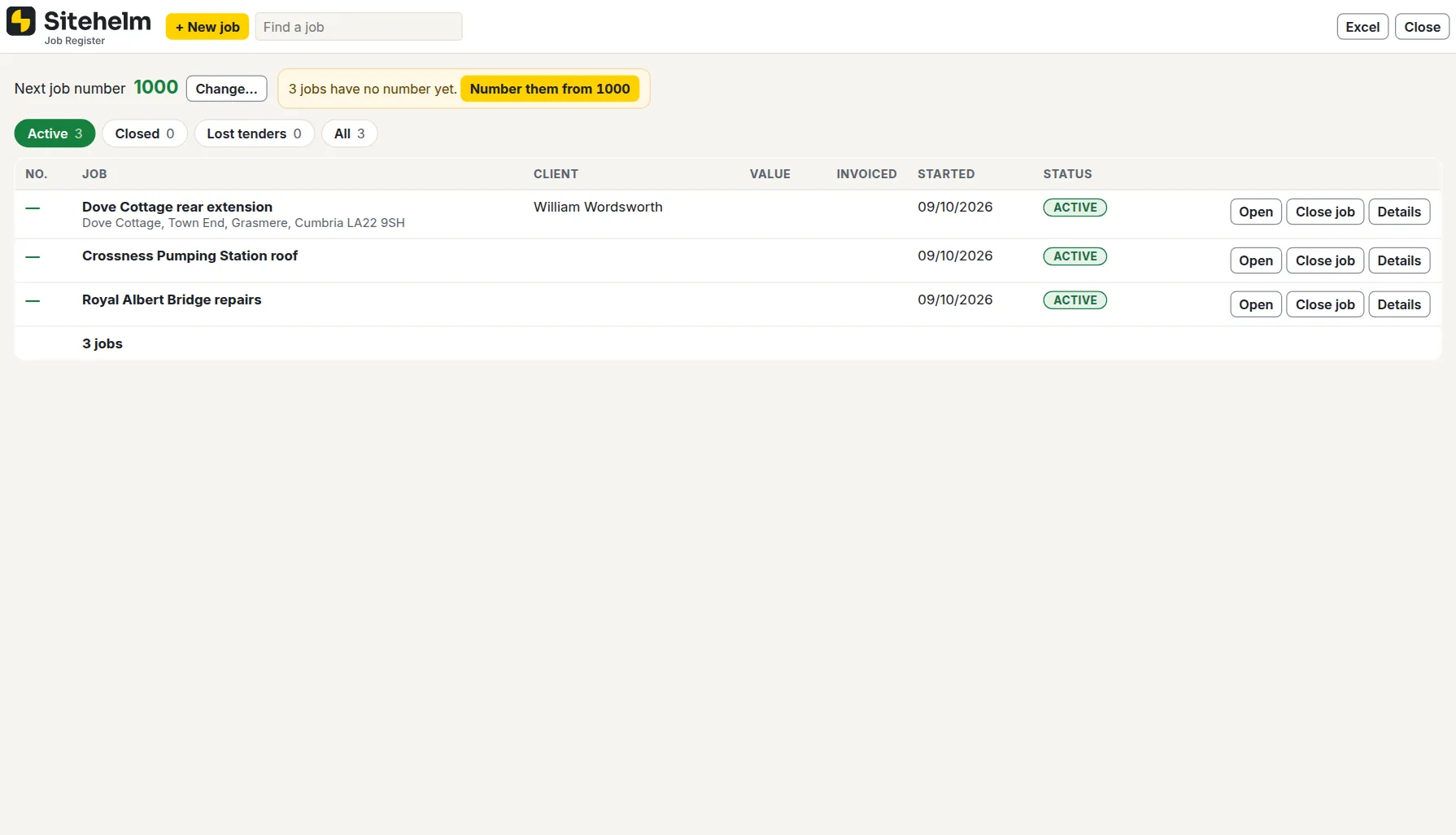
Task: Click ACTIVE status badge for Royal Albert Bridge
Action: coord(1075,300)
